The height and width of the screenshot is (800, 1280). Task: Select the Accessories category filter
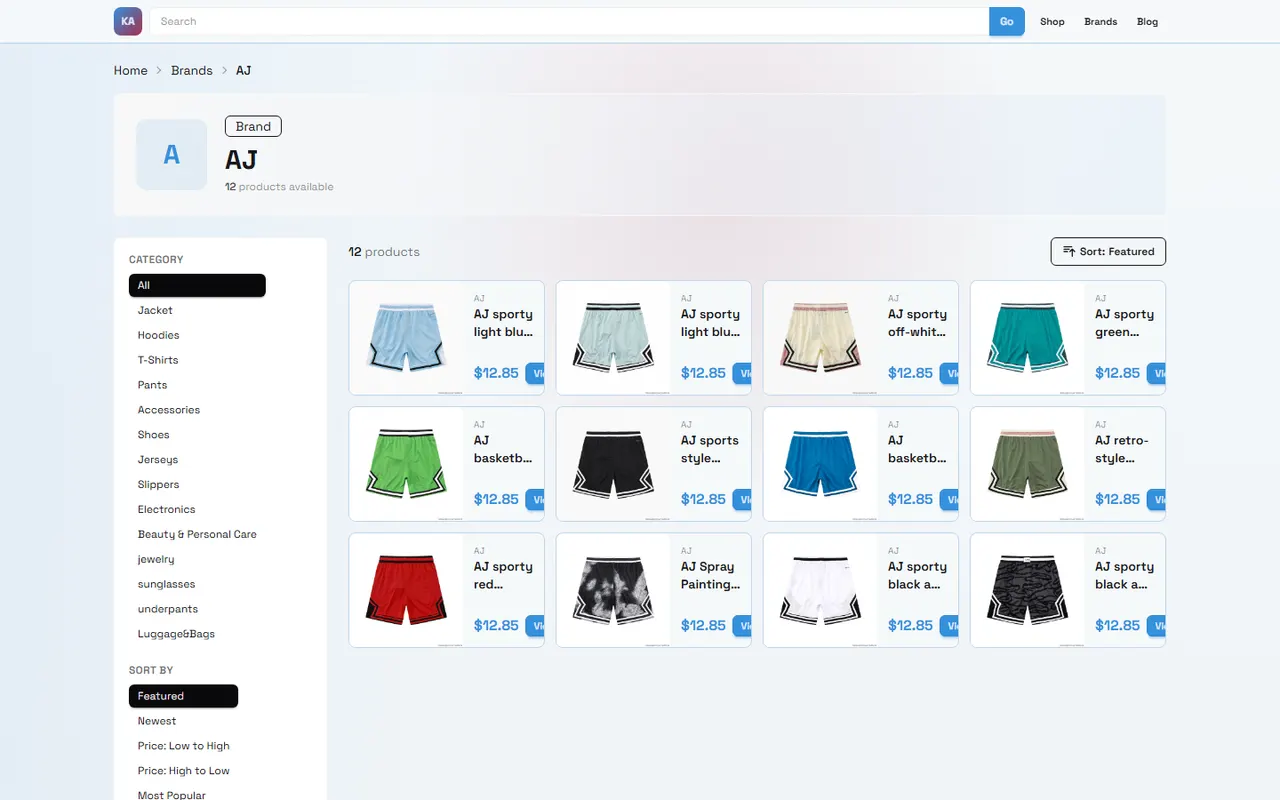point(169,410)
